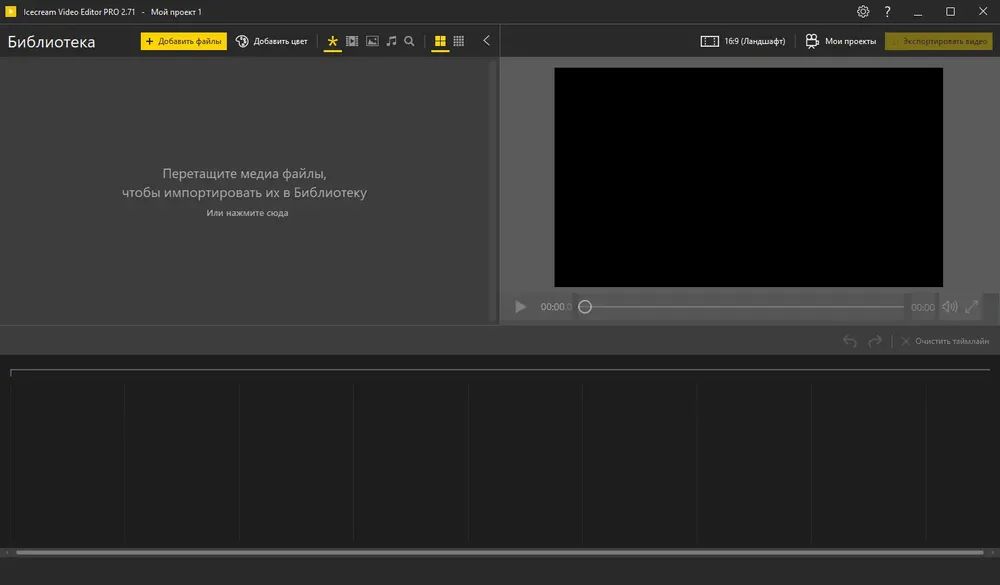Click the preview seek slider handle

[x=585, y=307]
